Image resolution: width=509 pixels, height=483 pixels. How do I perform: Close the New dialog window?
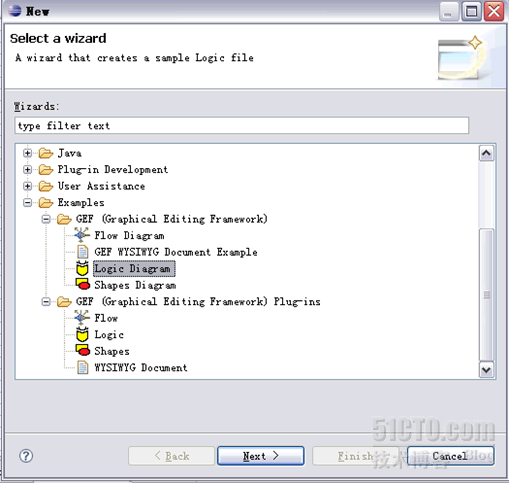494,12
